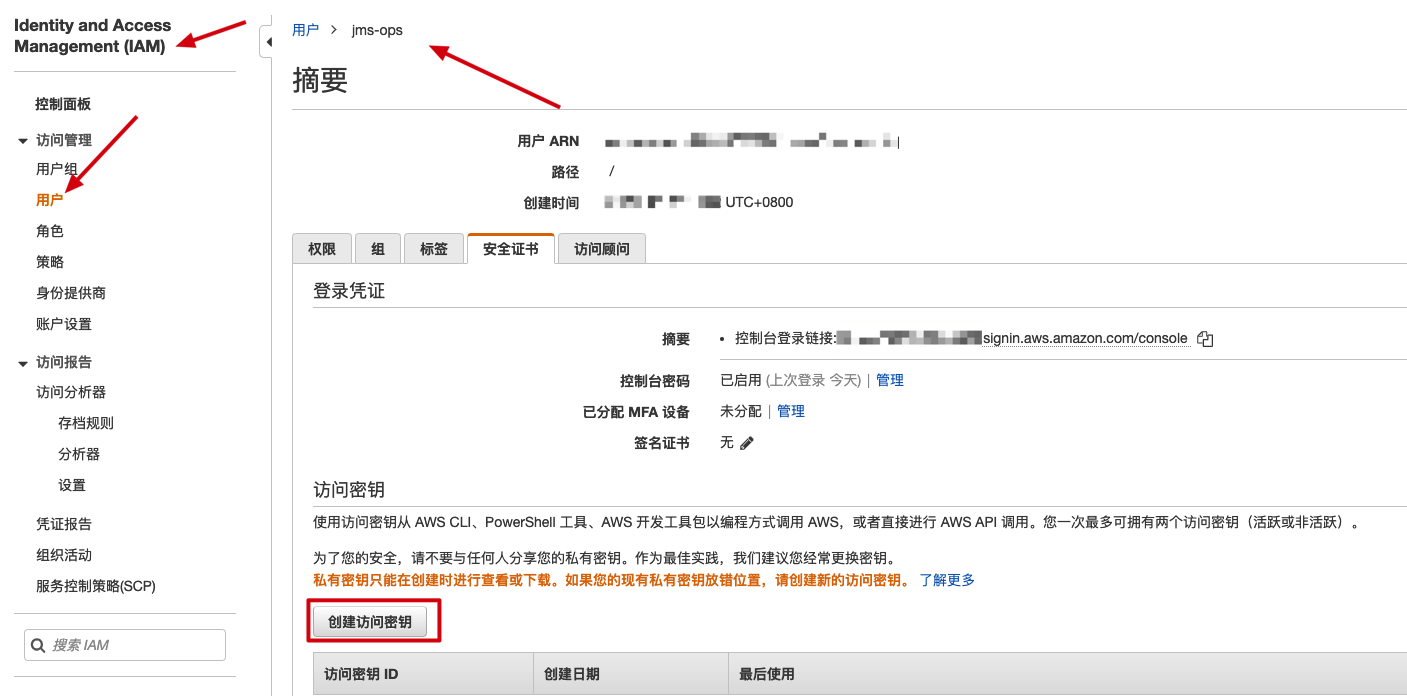
Task: Select 用户 in sidebar
Action: (50, 200)
